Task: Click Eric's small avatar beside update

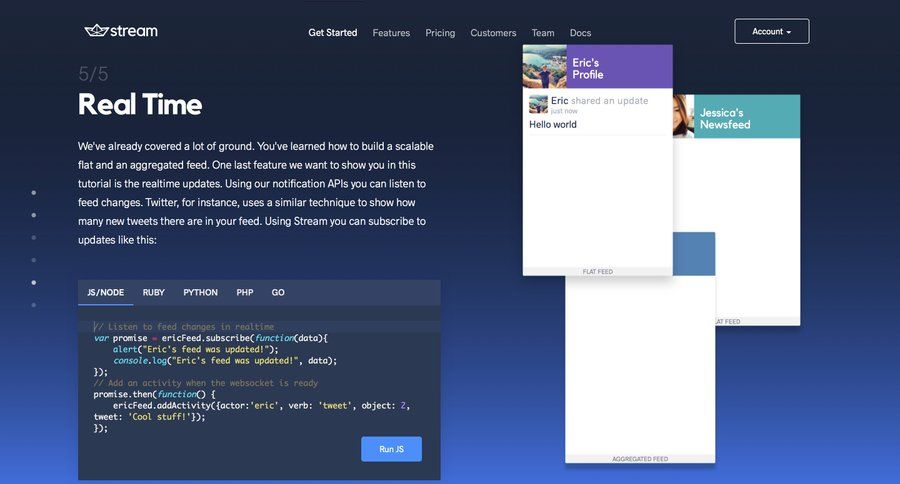Action: pyautogui.click(x=538, y=104)
